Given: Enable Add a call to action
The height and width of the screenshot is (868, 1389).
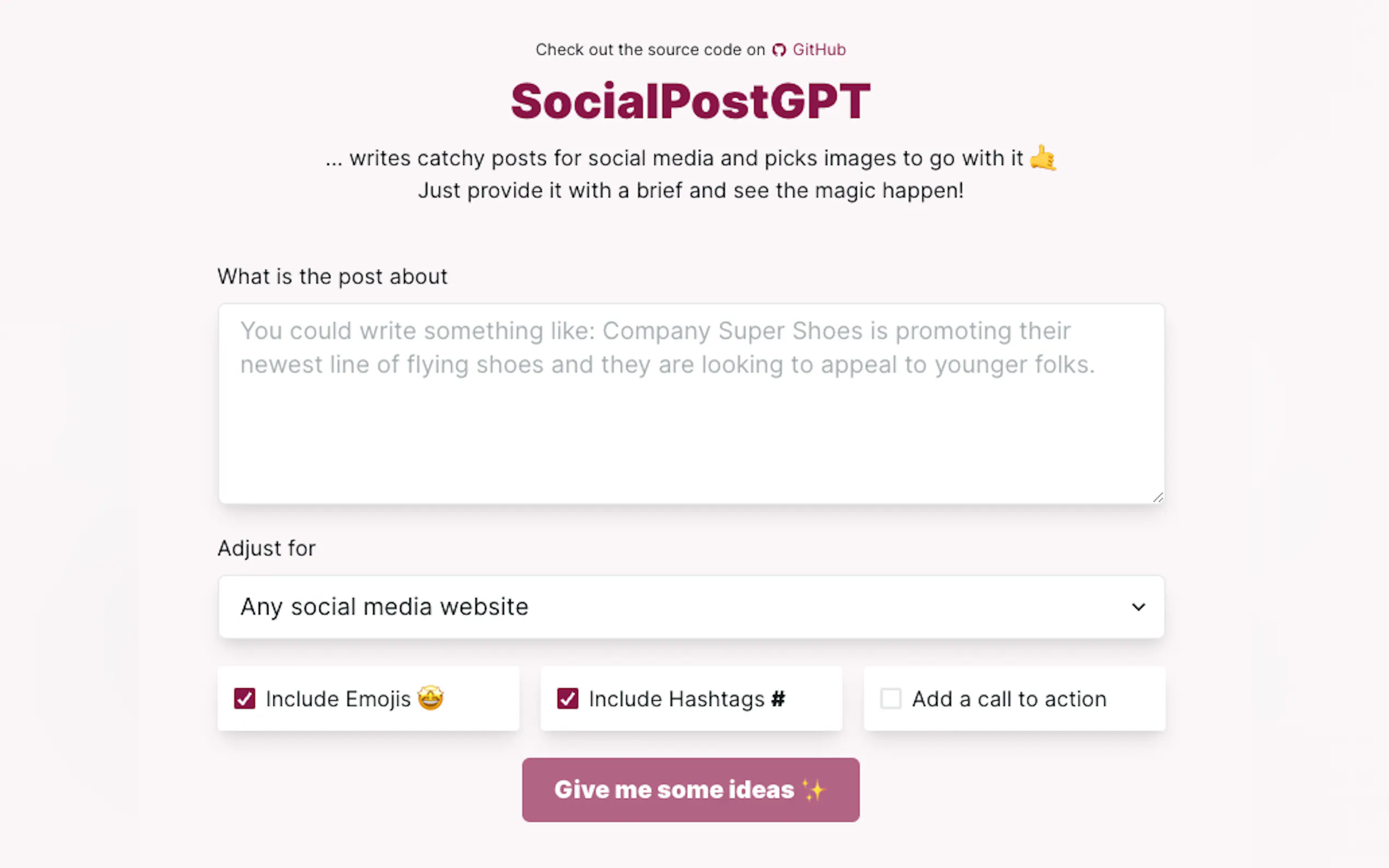Looking at the screenshot, I should point(891,699).
